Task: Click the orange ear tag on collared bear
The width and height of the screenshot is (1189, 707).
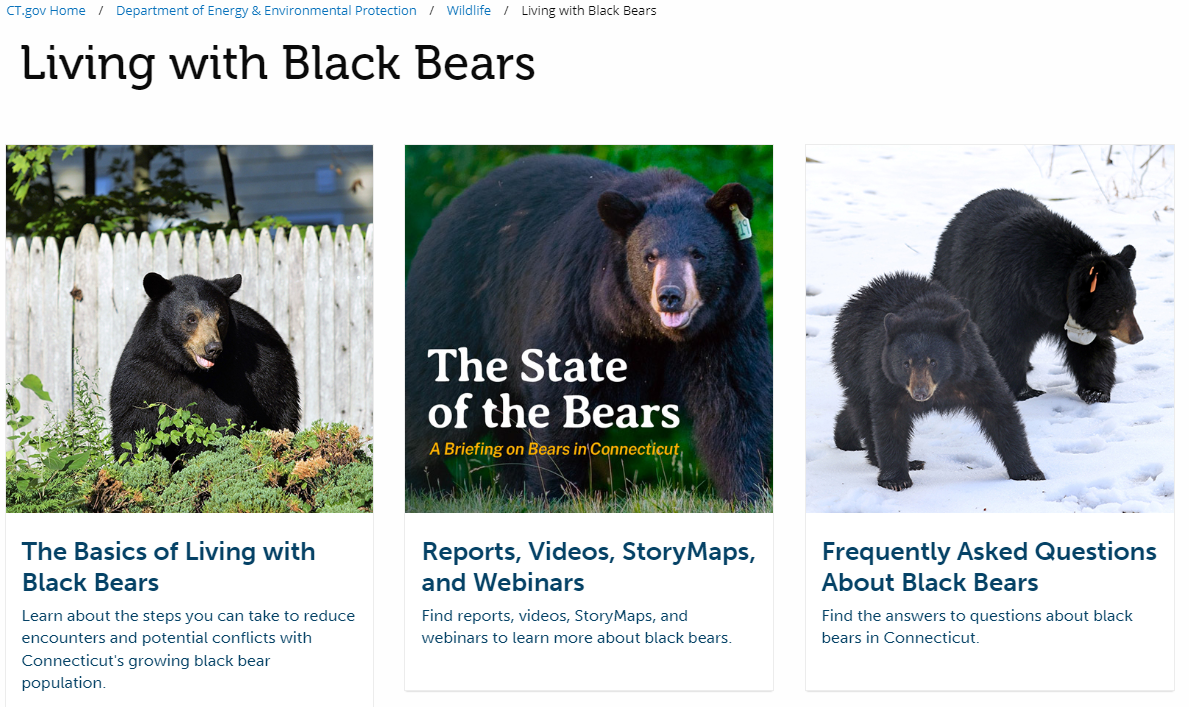Action: click(x=1093, y=281)
